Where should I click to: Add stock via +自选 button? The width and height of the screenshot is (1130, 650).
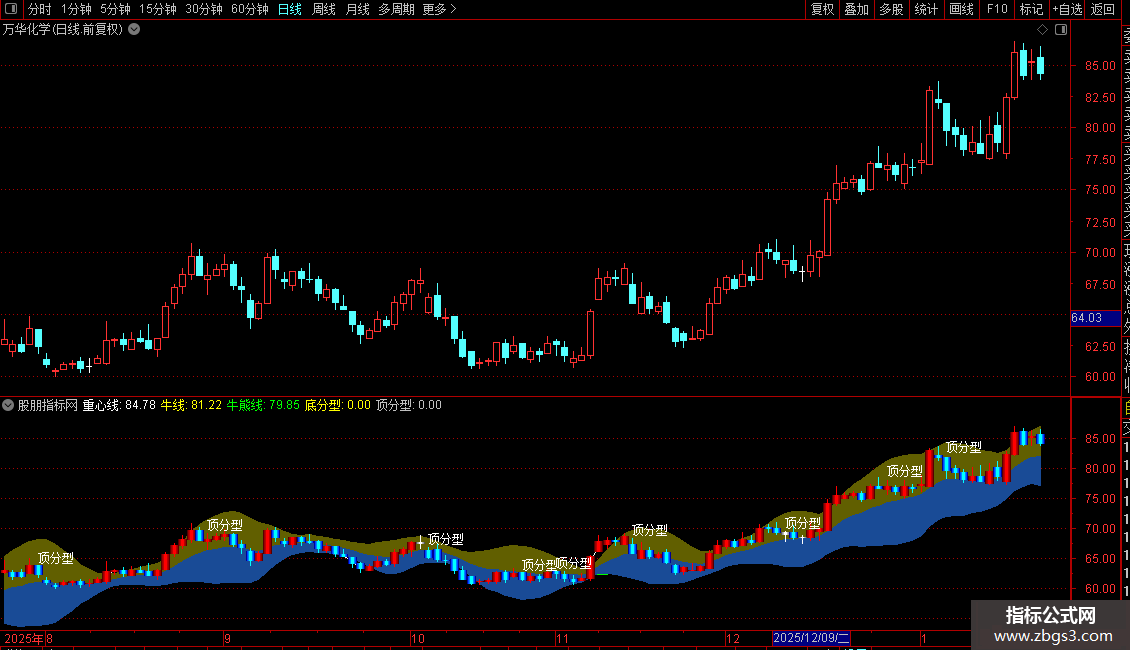1067,9
